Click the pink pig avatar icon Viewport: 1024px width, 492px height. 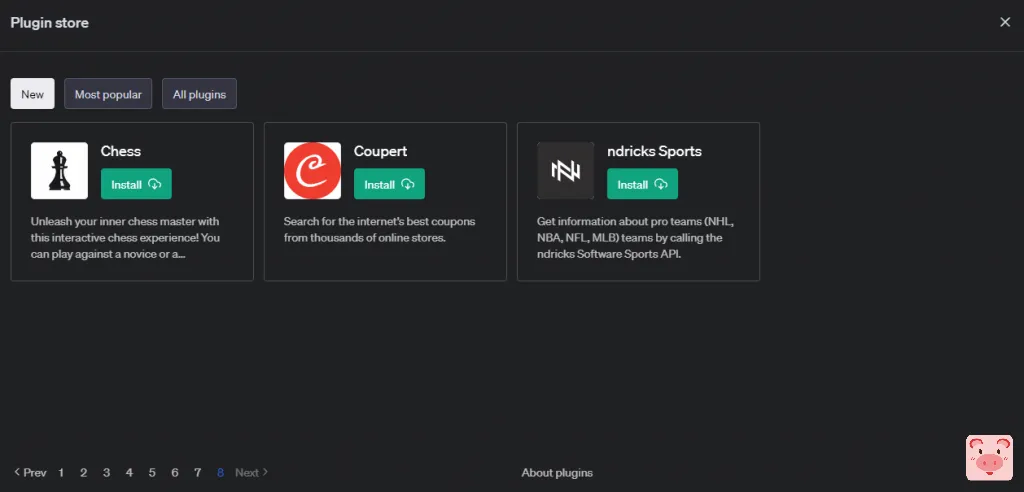[989, 458]
